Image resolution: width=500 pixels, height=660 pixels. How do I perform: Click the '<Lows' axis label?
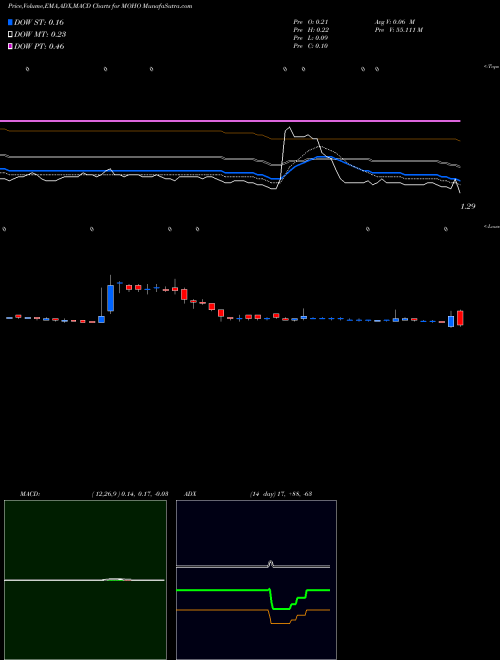tap(492, 226)
